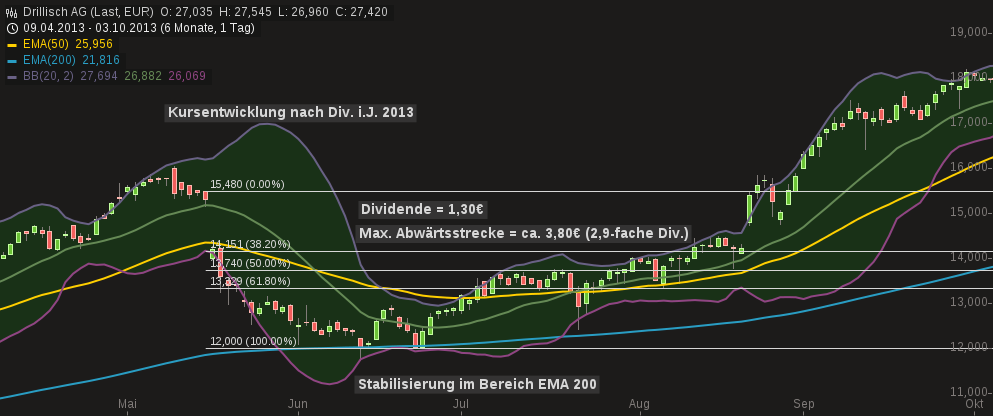Click the 'Sep' month on time axis
Image resolution: width=993 pixels, height=416 pixels.
[804, 404]
